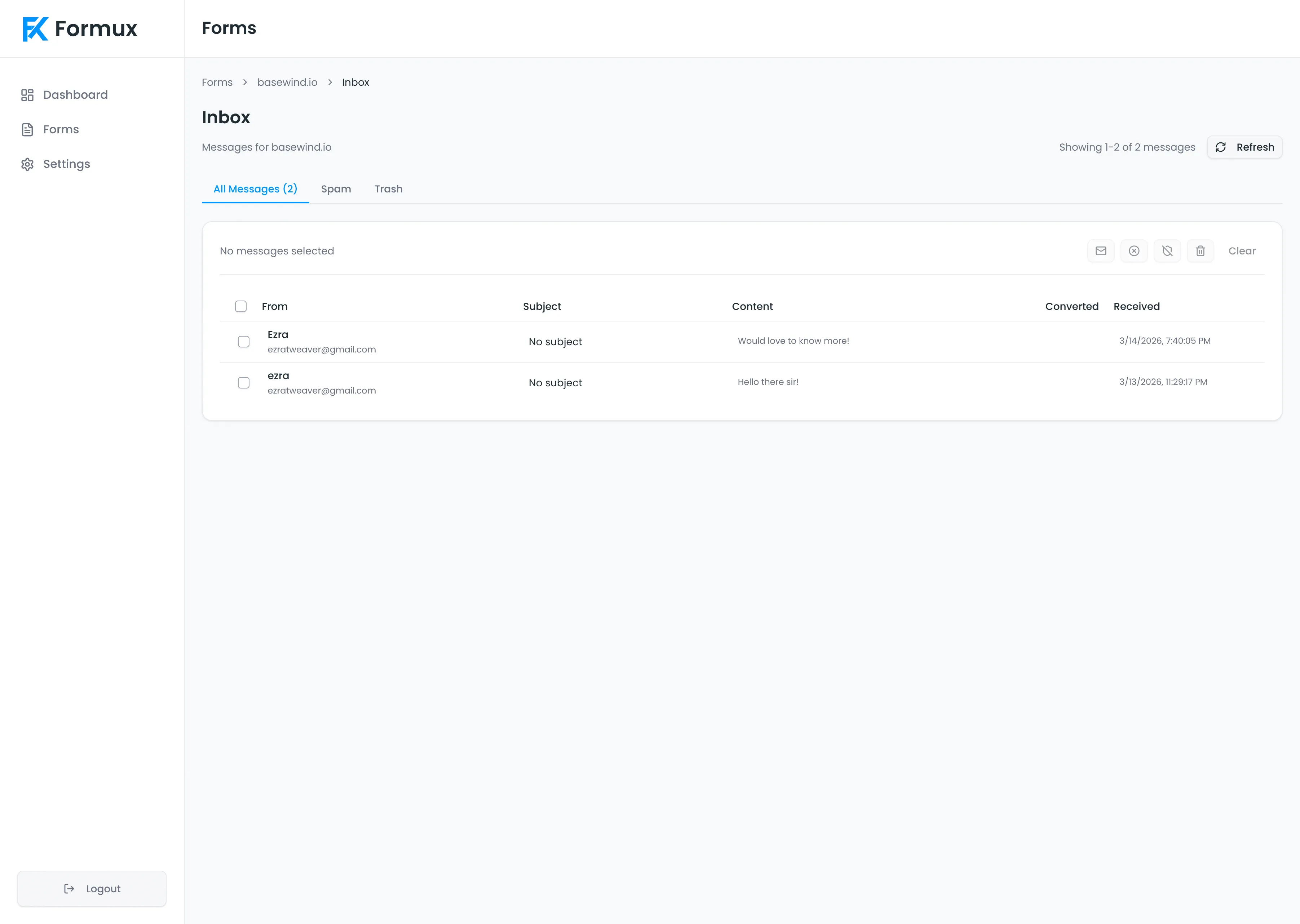This screenshot has width=1300, height=924.
Task: Click the Subject column header
Action: point(542,307)
